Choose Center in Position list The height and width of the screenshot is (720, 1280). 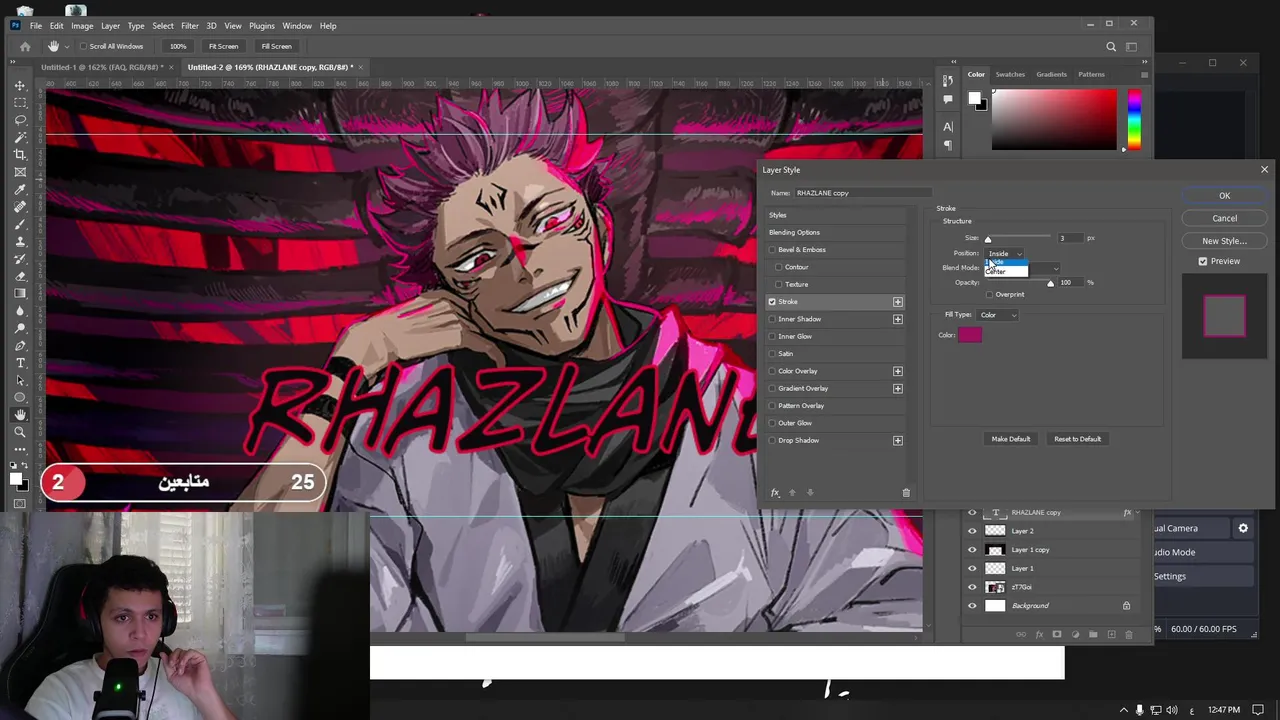[x=1006, y=272]
